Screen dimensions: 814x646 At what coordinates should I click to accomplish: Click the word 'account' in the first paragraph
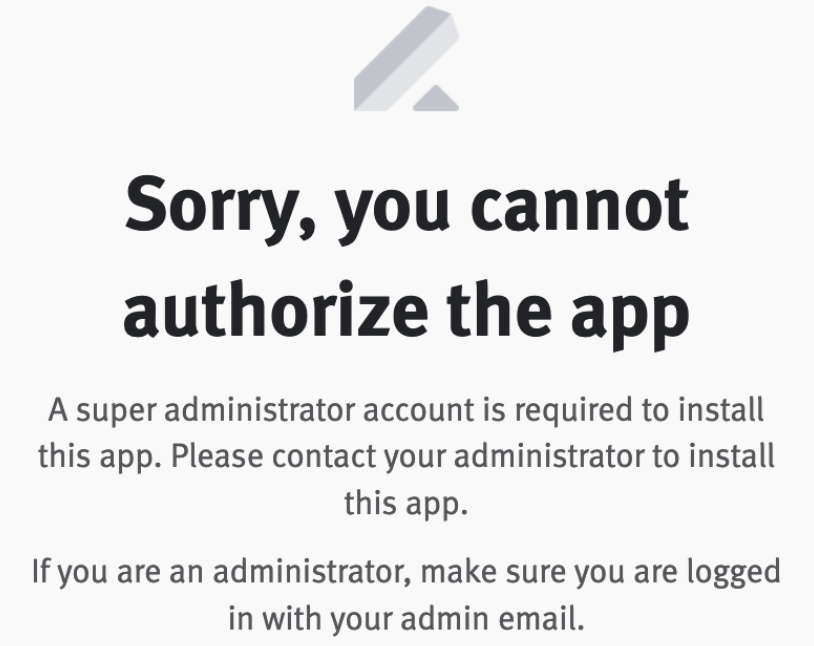point(418,410)
